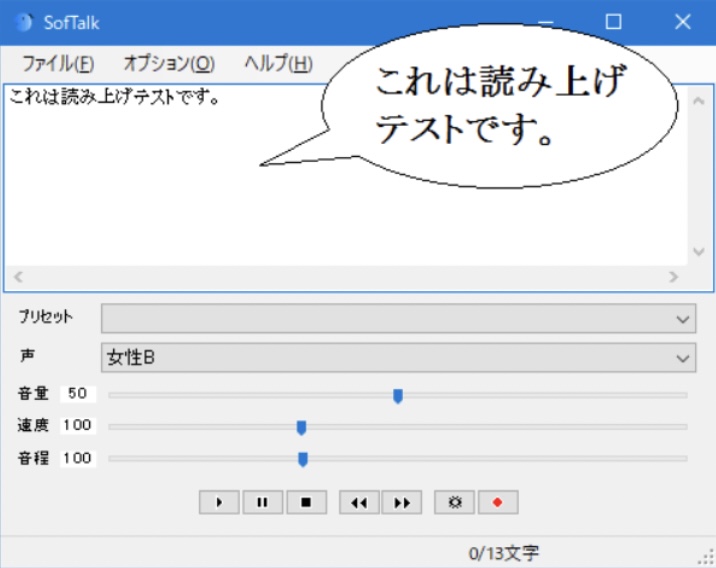
Task: Open the オプション(O) menu
Action: pos(169,63)
